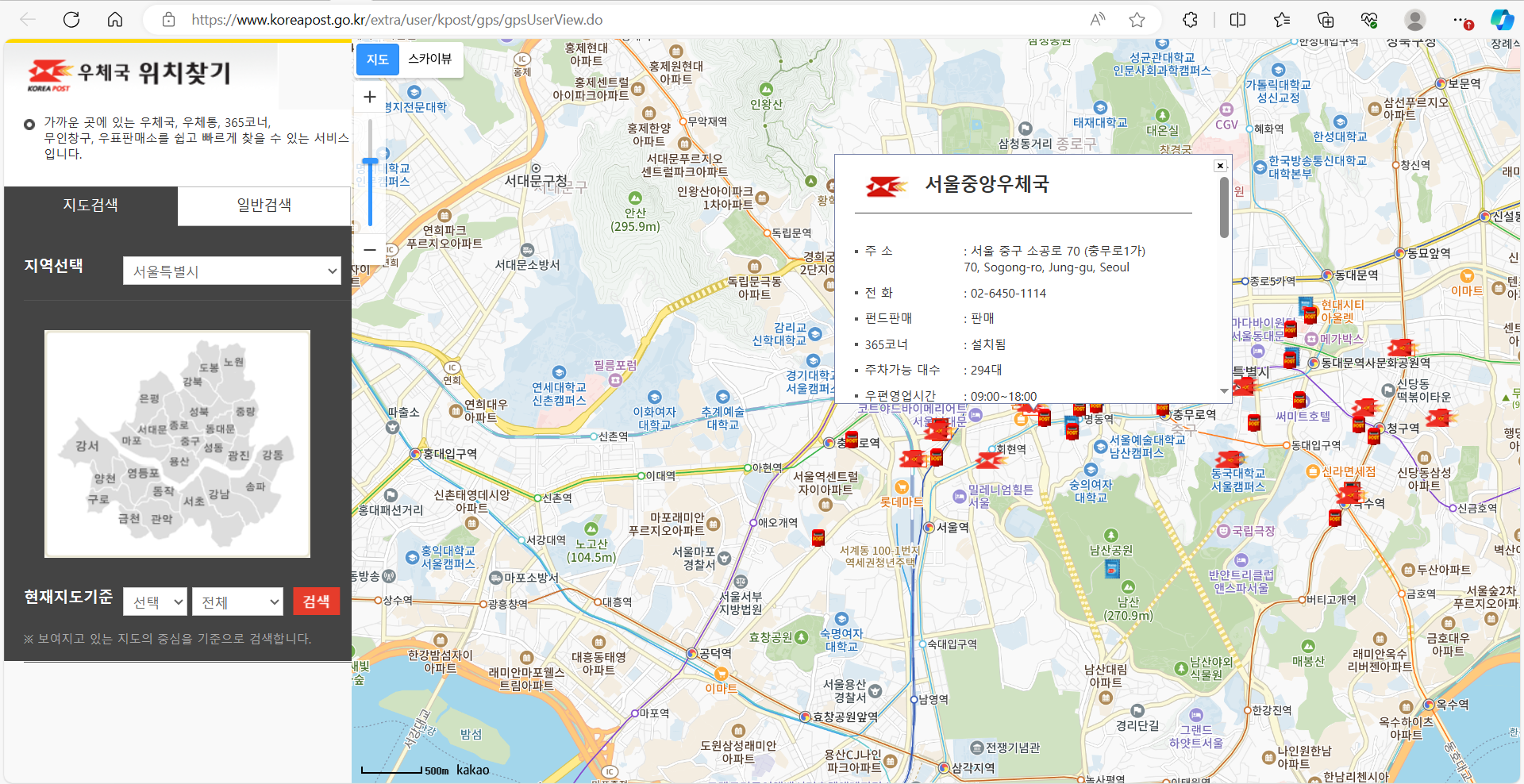
Task: Select 용산 district on Seoul map
Action: point(179,461)
